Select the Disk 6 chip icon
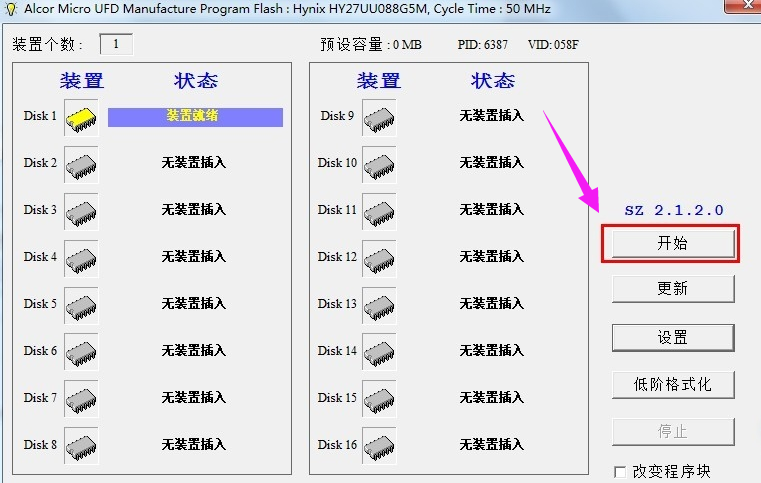This screenshot has width=761, height=483. click(x=81, y=352)
